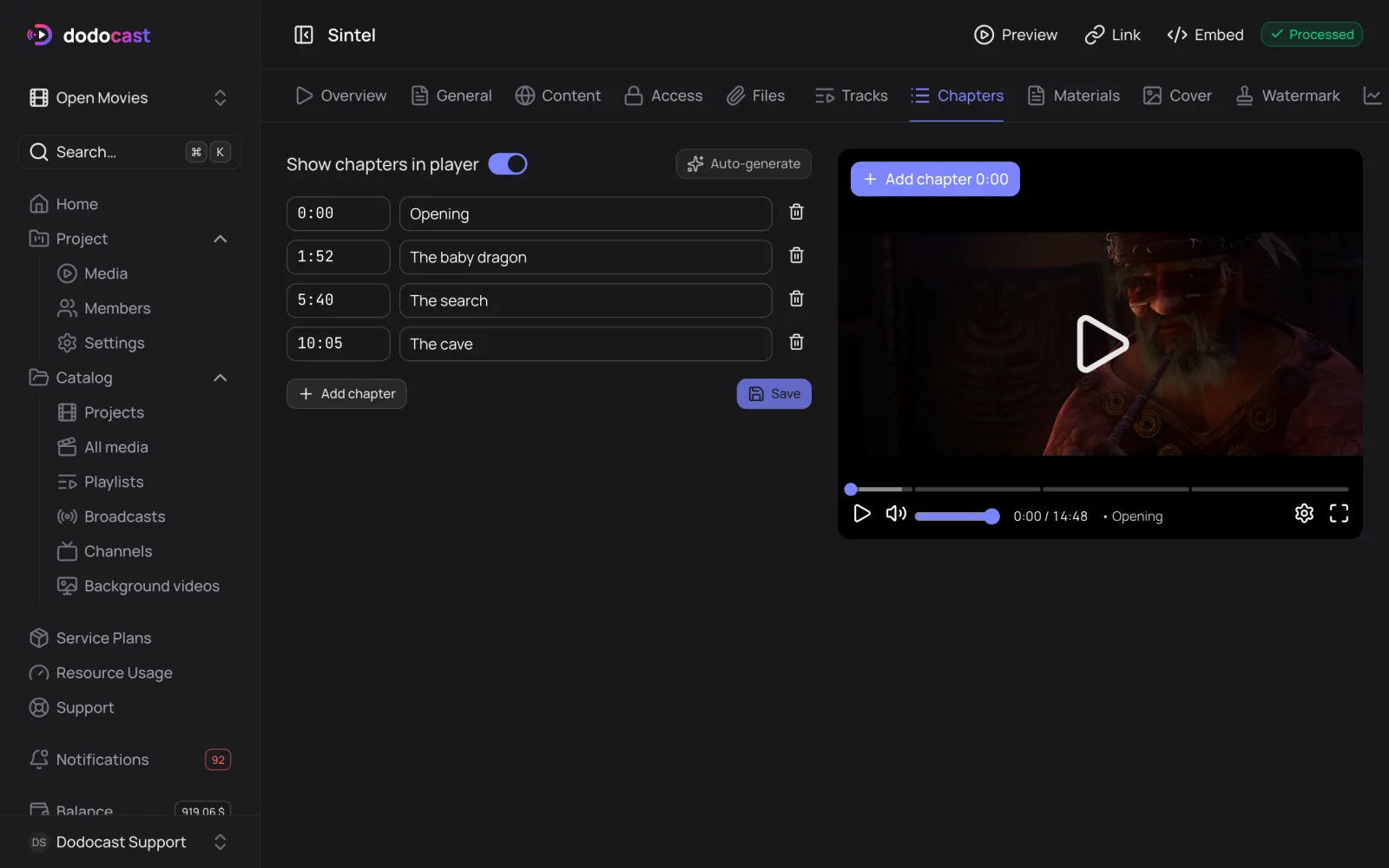Play video using the bottom-bar play icon
Screen dimensions: 1389x868
click(x=861, y=514)
